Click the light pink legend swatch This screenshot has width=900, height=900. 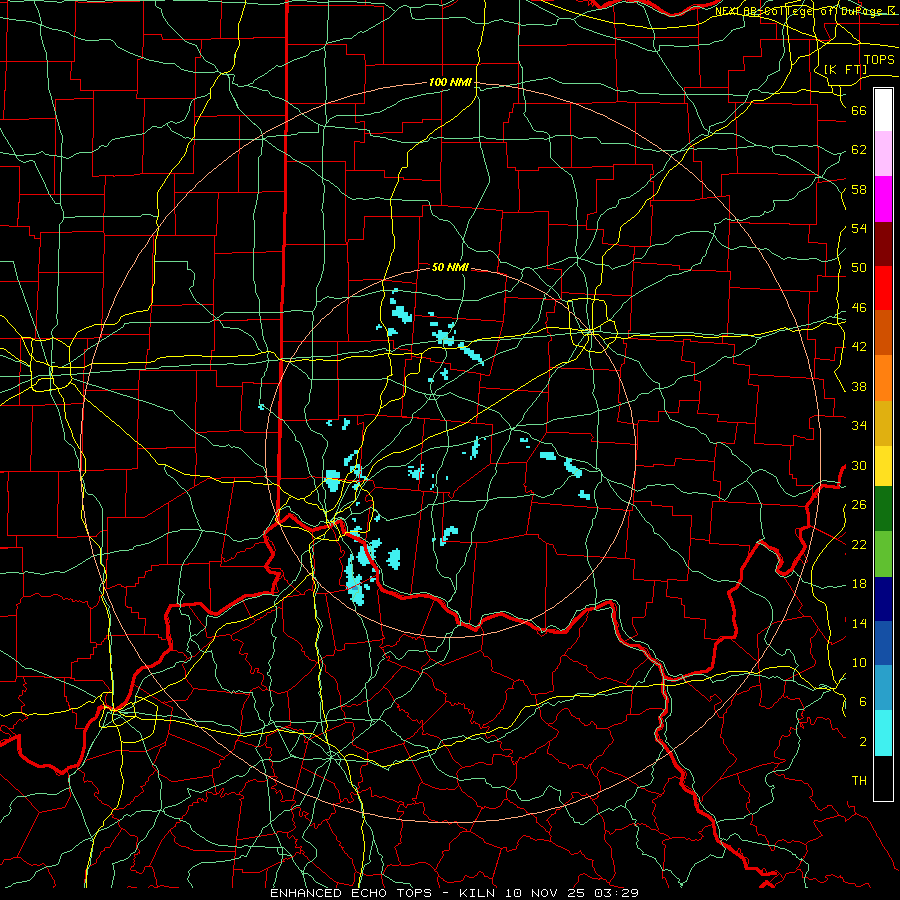(x=883, y=154)
